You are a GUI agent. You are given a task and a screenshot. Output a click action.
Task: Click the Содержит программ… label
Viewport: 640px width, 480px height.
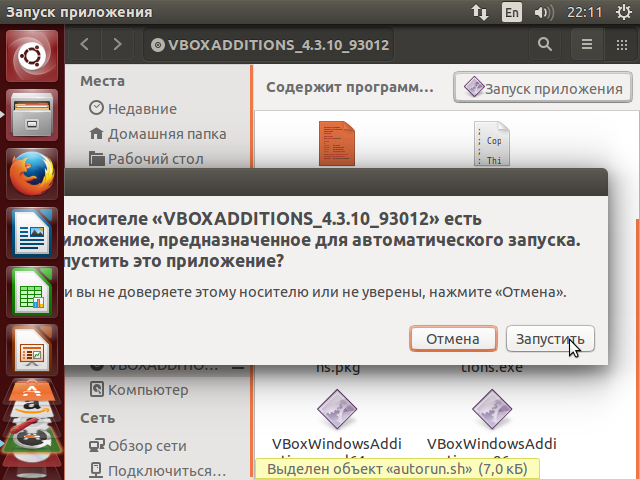click(350, 87)
